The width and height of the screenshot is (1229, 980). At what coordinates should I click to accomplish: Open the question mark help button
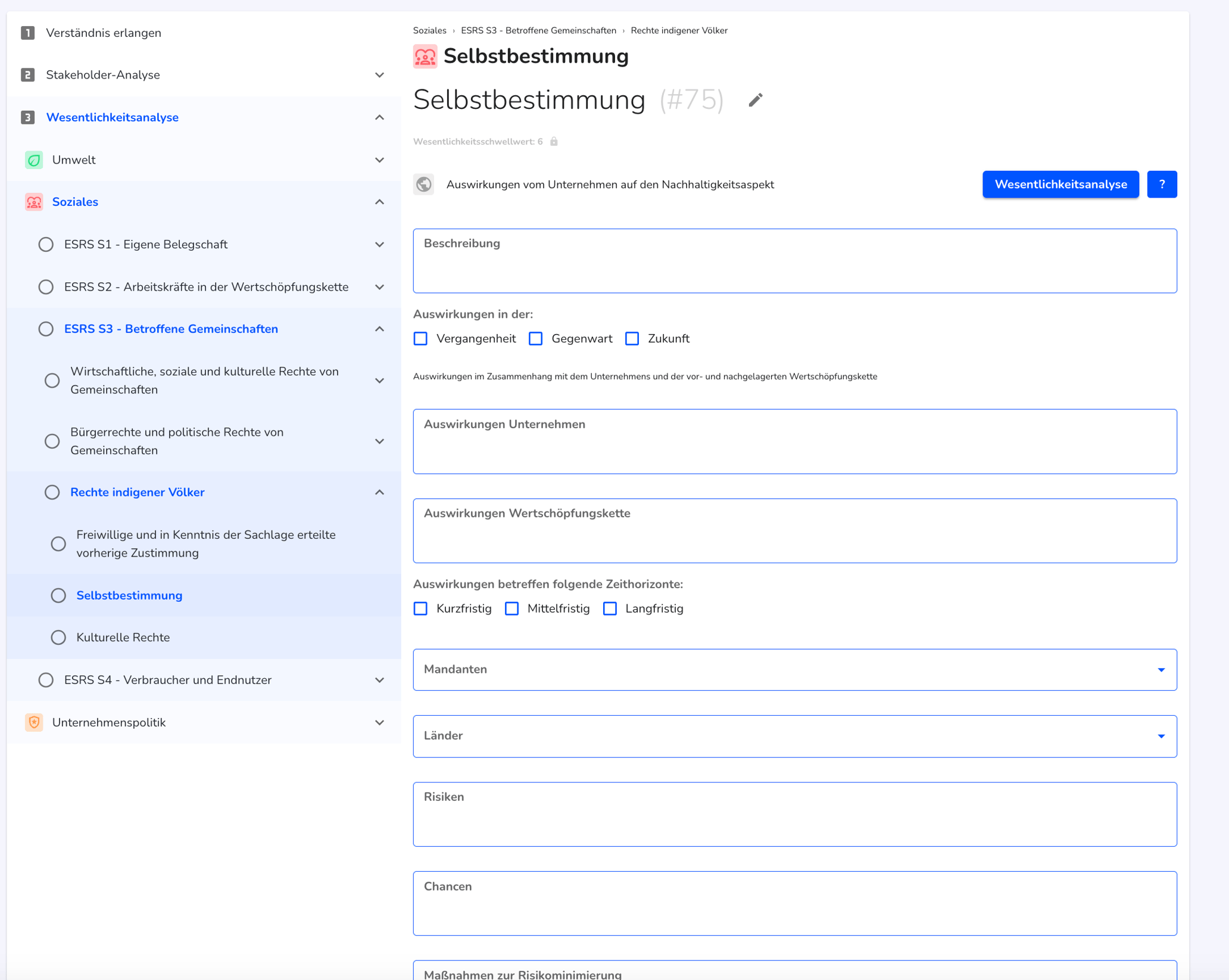[1162, 185]
